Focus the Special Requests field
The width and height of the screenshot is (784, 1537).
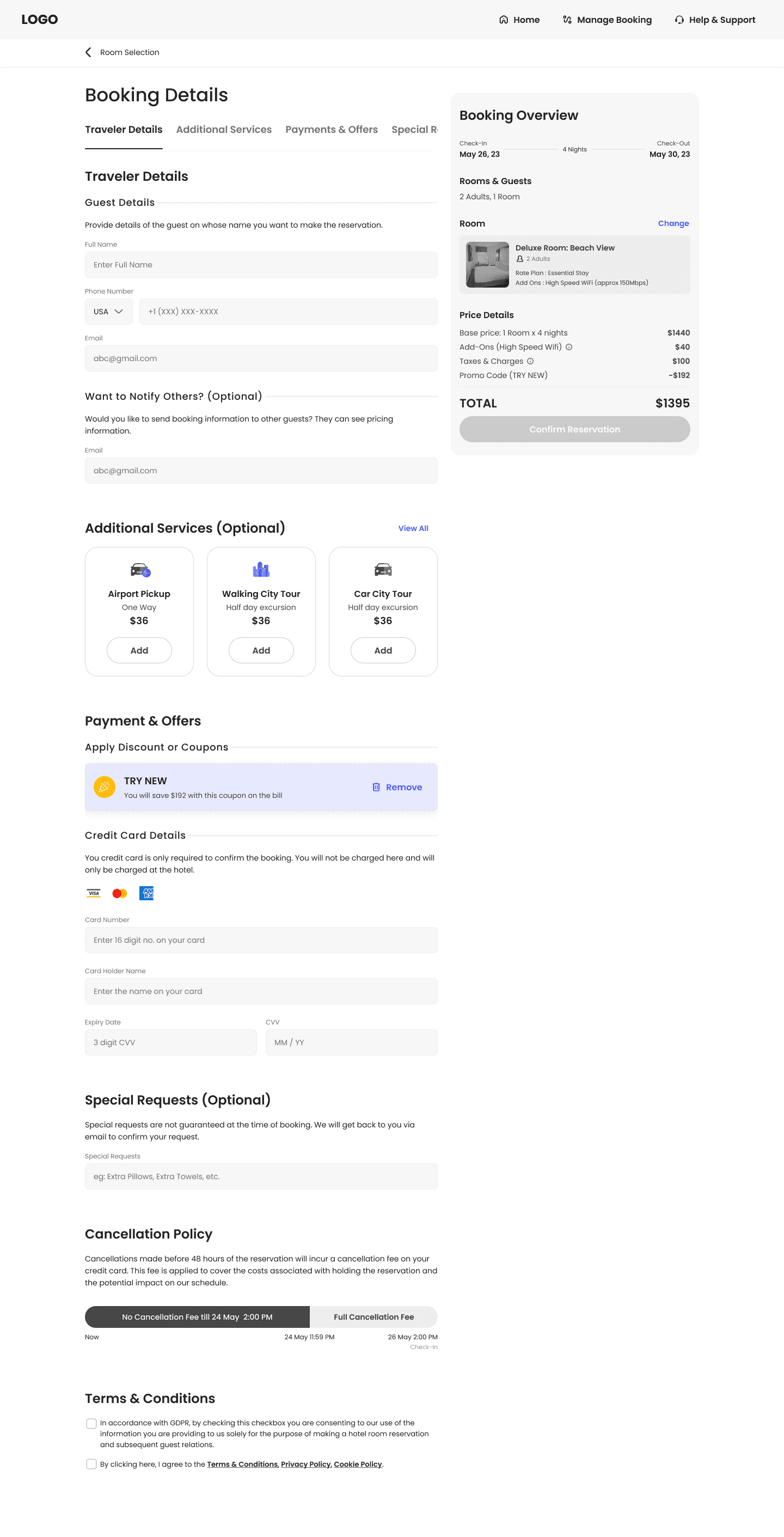point(261,1176)
